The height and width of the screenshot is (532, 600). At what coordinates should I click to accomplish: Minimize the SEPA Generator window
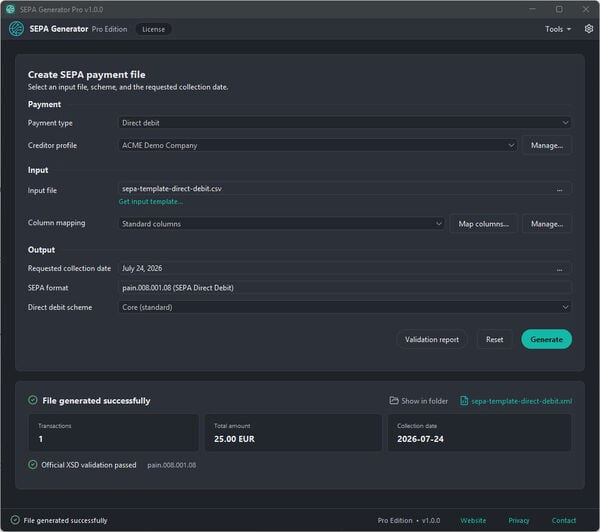[532, 9]
